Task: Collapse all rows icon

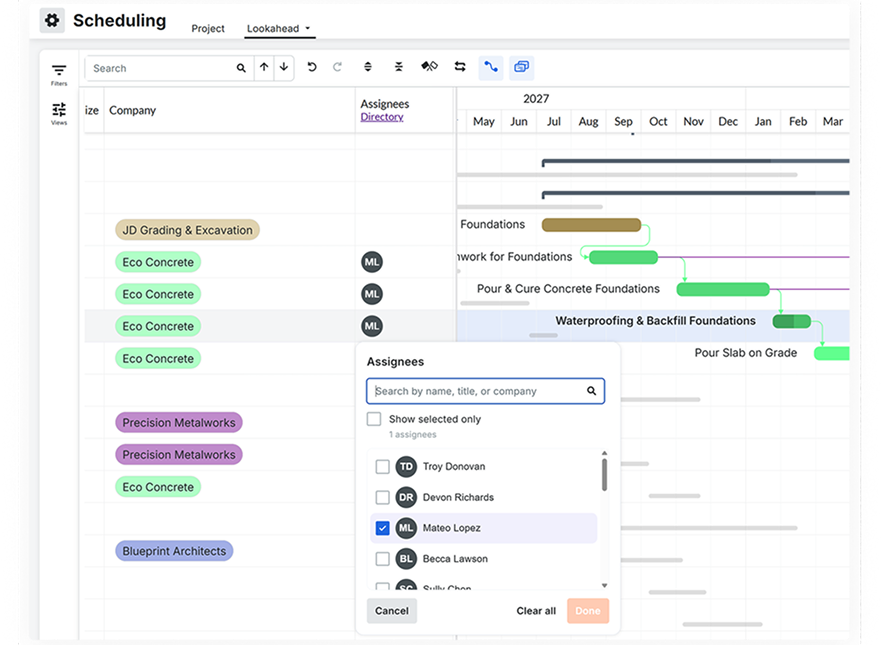Action: click(399, 67)
